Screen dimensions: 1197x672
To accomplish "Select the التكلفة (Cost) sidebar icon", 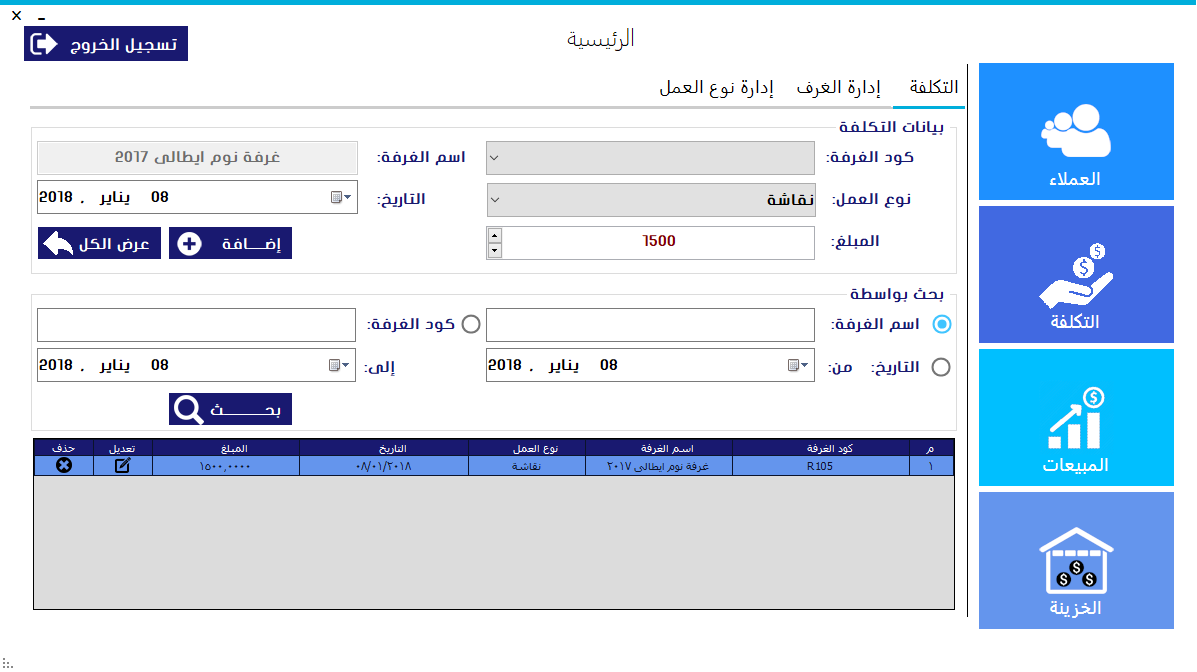I will 1076,274.
